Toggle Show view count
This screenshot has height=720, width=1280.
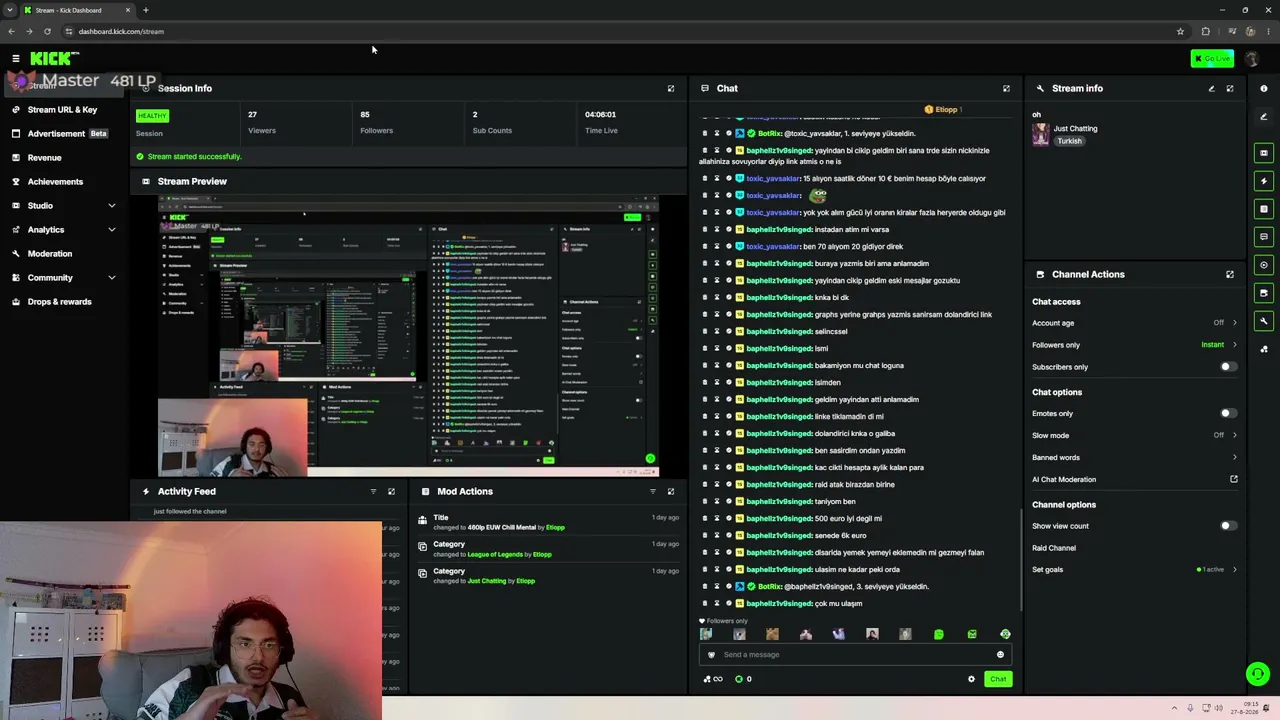[x=1228, y=526]
